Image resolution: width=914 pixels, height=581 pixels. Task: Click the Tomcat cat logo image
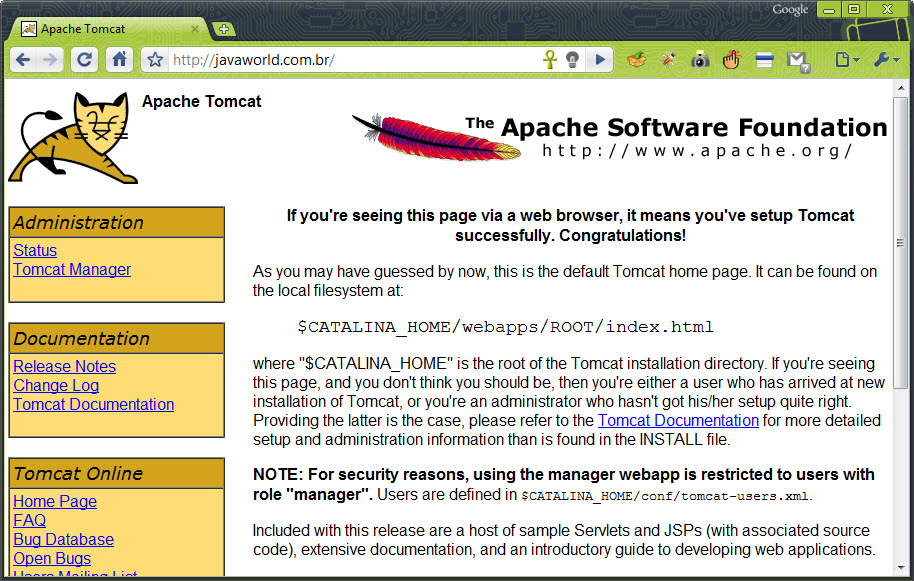(x=73, y=139)
